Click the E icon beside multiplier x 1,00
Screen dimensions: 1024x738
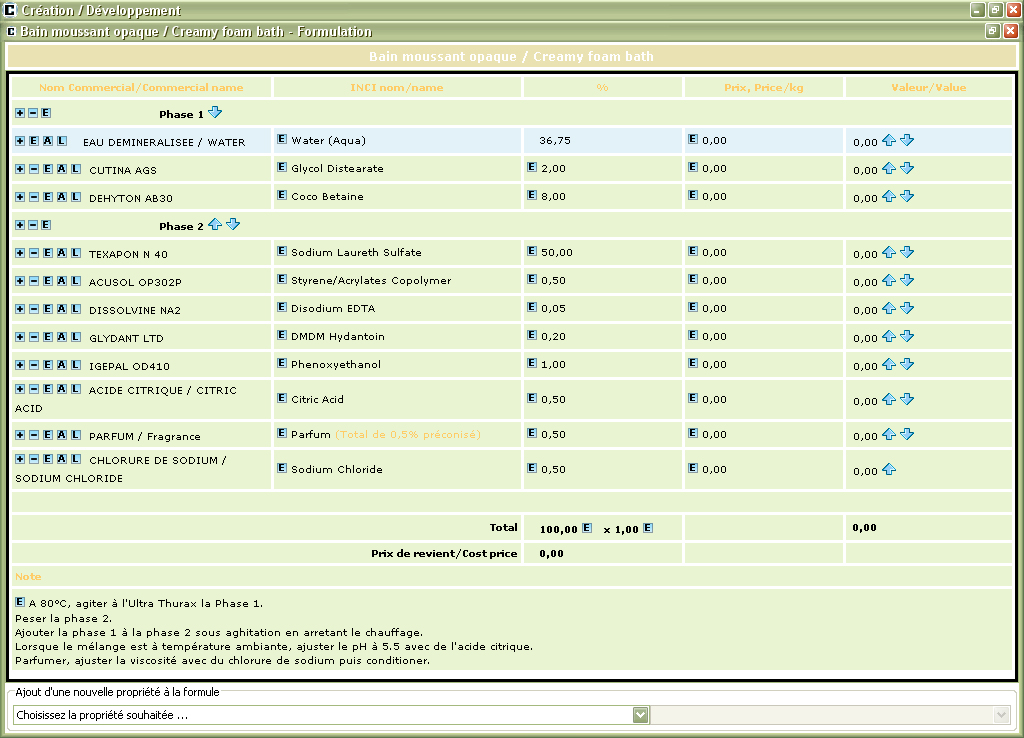(x=648, y=528)
